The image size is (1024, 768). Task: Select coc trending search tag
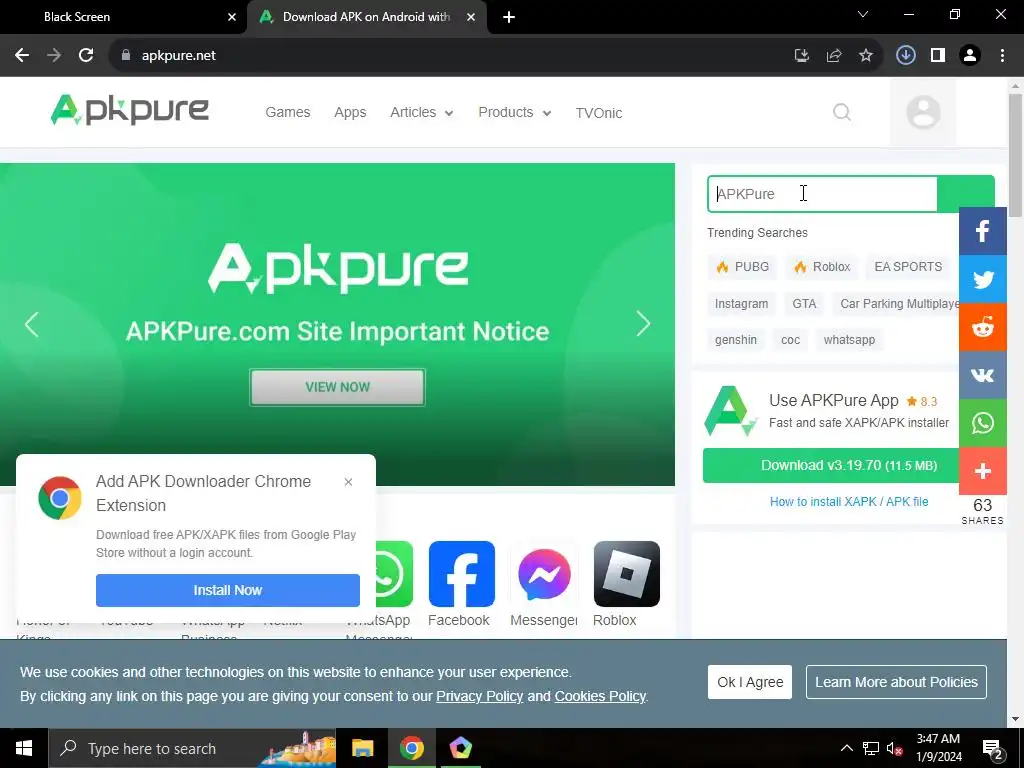coord(790,340)
